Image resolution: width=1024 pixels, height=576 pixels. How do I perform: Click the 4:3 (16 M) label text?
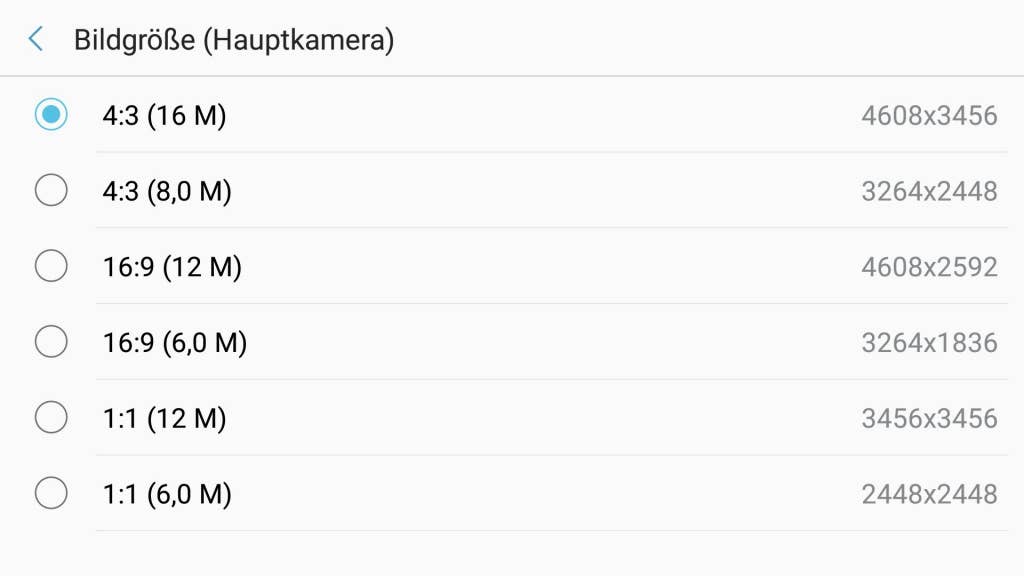[x=164, y=116]
